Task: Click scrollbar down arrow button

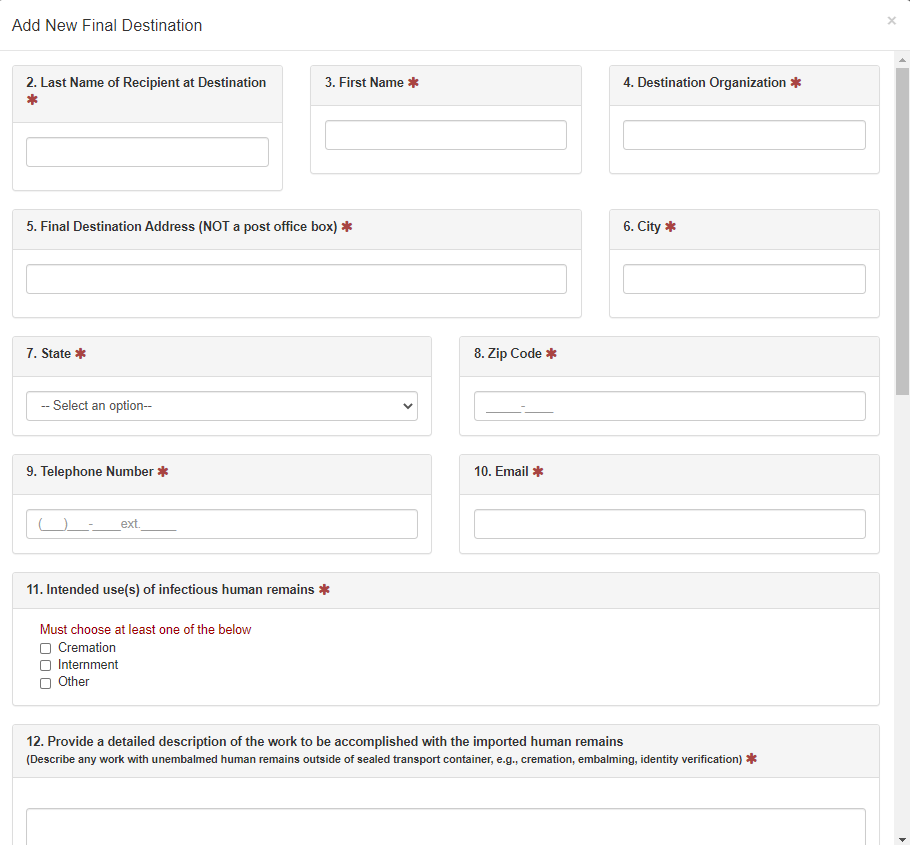Action: coord(902,838)
